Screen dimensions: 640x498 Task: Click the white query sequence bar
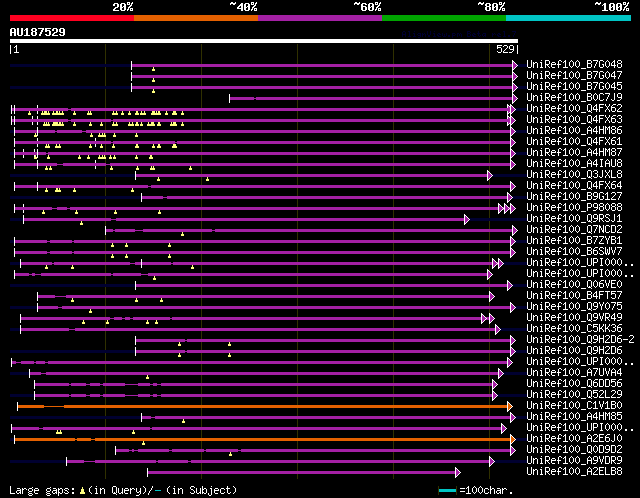click(264, 41)
